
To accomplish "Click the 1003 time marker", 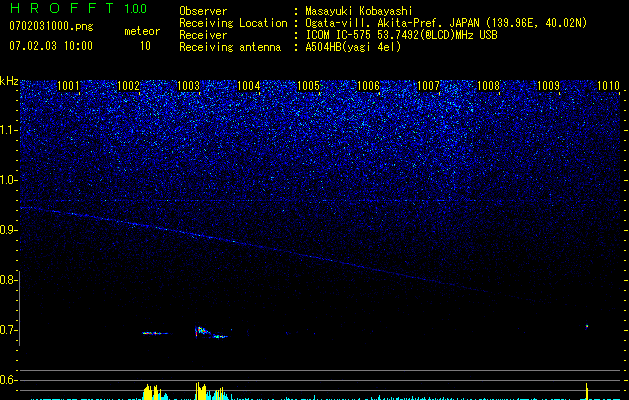I will (188, 86).
